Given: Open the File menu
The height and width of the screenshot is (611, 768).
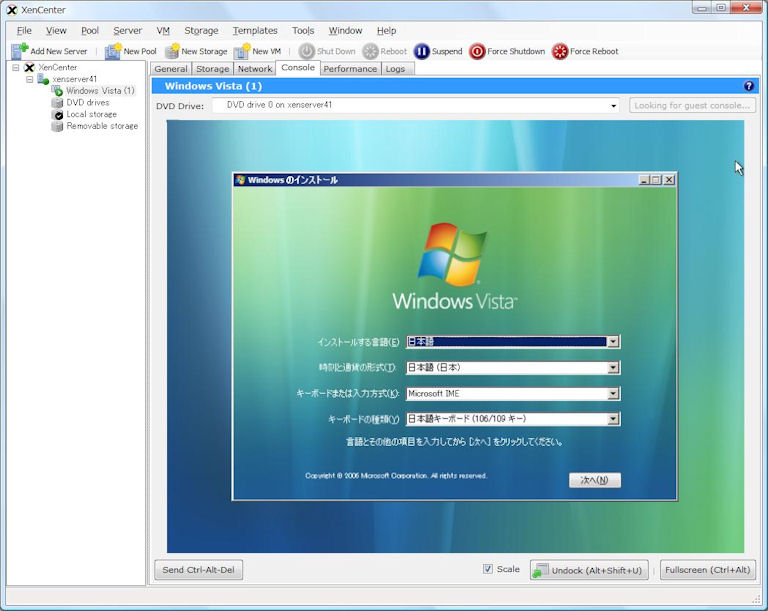Looking at the screenshot, I should [24, 30].
